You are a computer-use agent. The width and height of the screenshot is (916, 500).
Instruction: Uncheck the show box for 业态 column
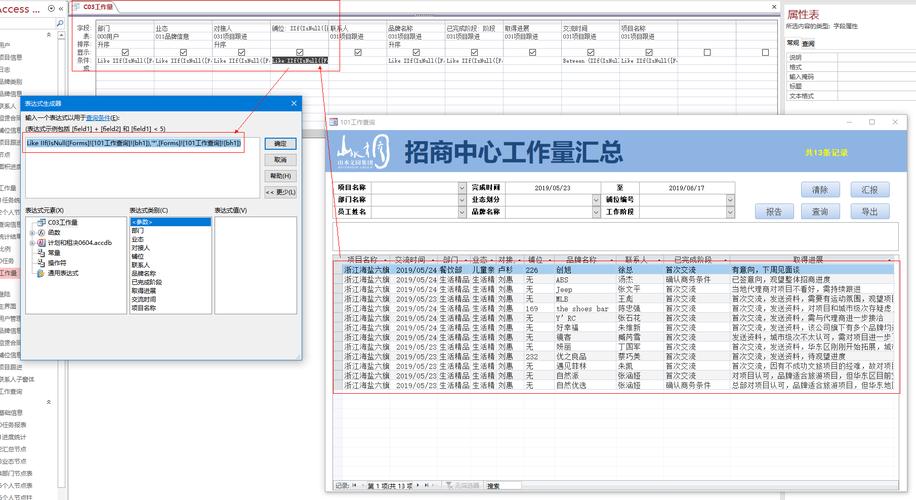click(183, 53)
